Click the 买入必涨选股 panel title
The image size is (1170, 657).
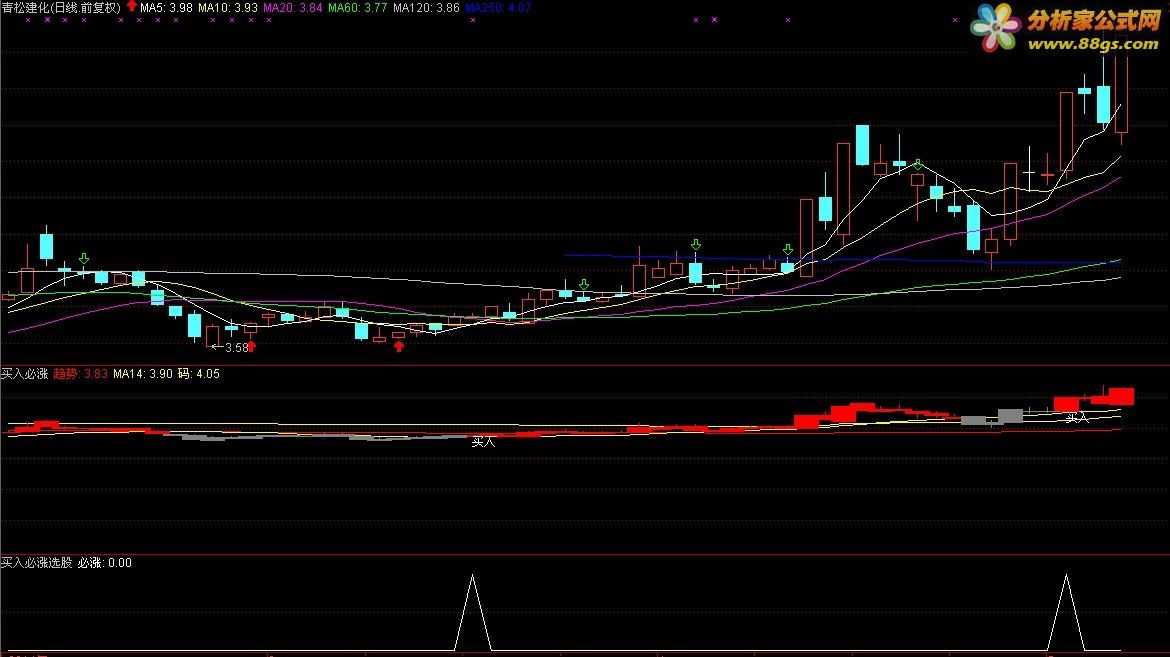pos(37,562)
